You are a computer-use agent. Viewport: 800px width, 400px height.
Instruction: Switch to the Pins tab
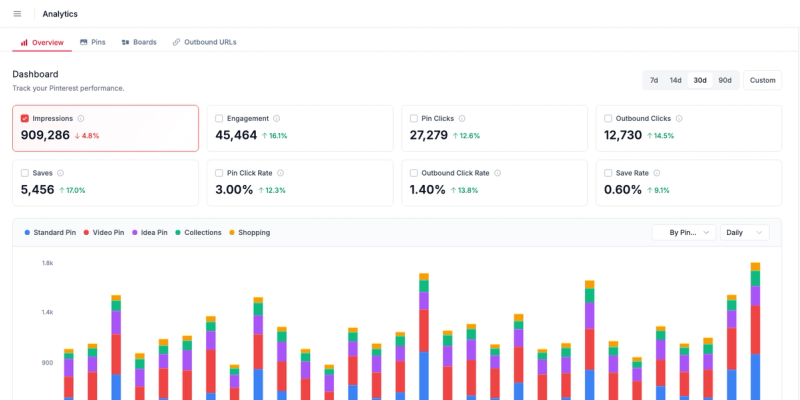[93, 42]
